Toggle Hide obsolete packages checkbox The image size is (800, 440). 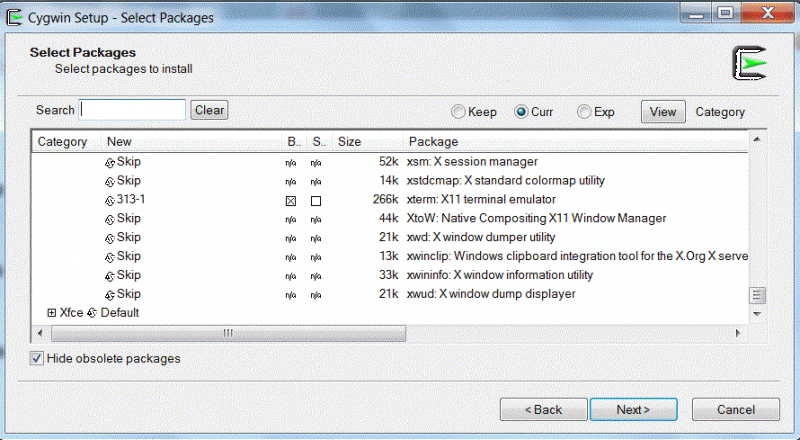(x=37, y=358)
